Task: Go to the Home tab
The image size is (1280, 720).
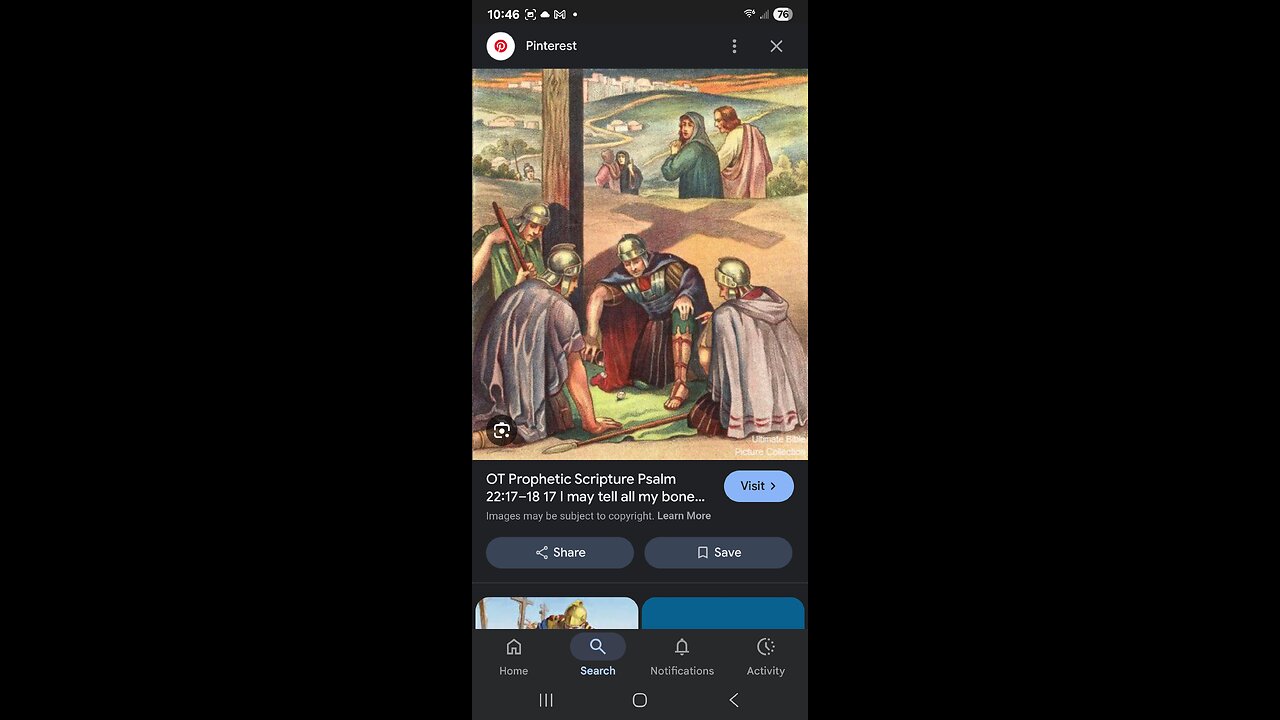Action: (x=514, y=656)
